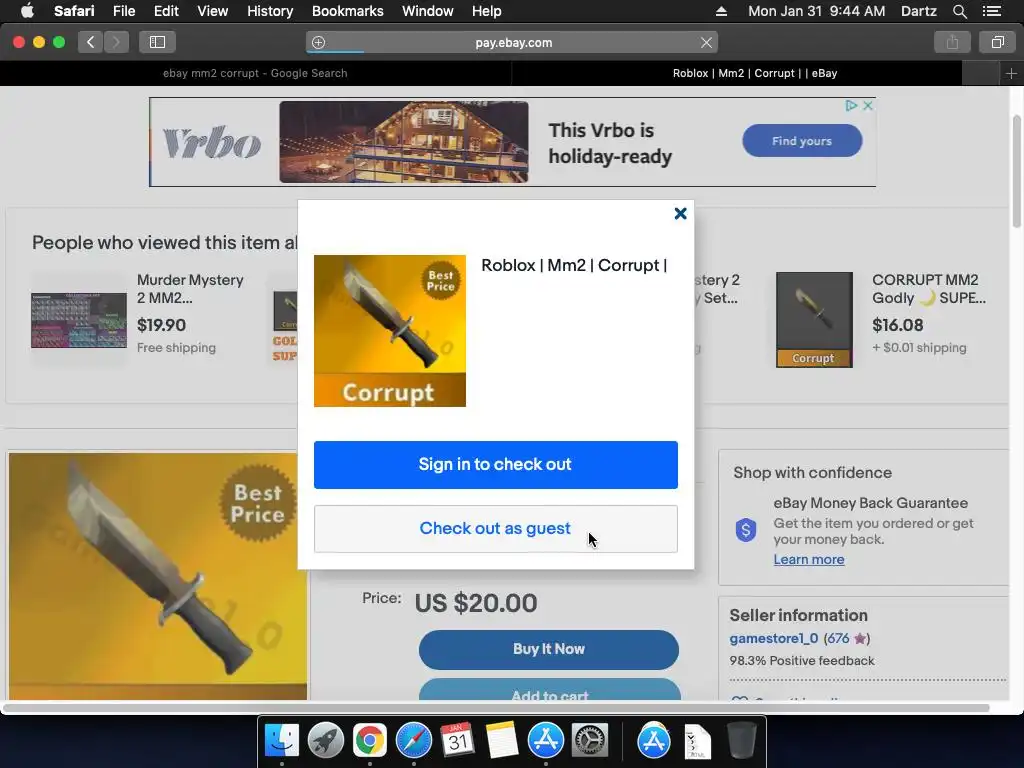This screenshot has height=768, width=1024.
Task: Click the plus icon in address bar
Action: [318, 42]
